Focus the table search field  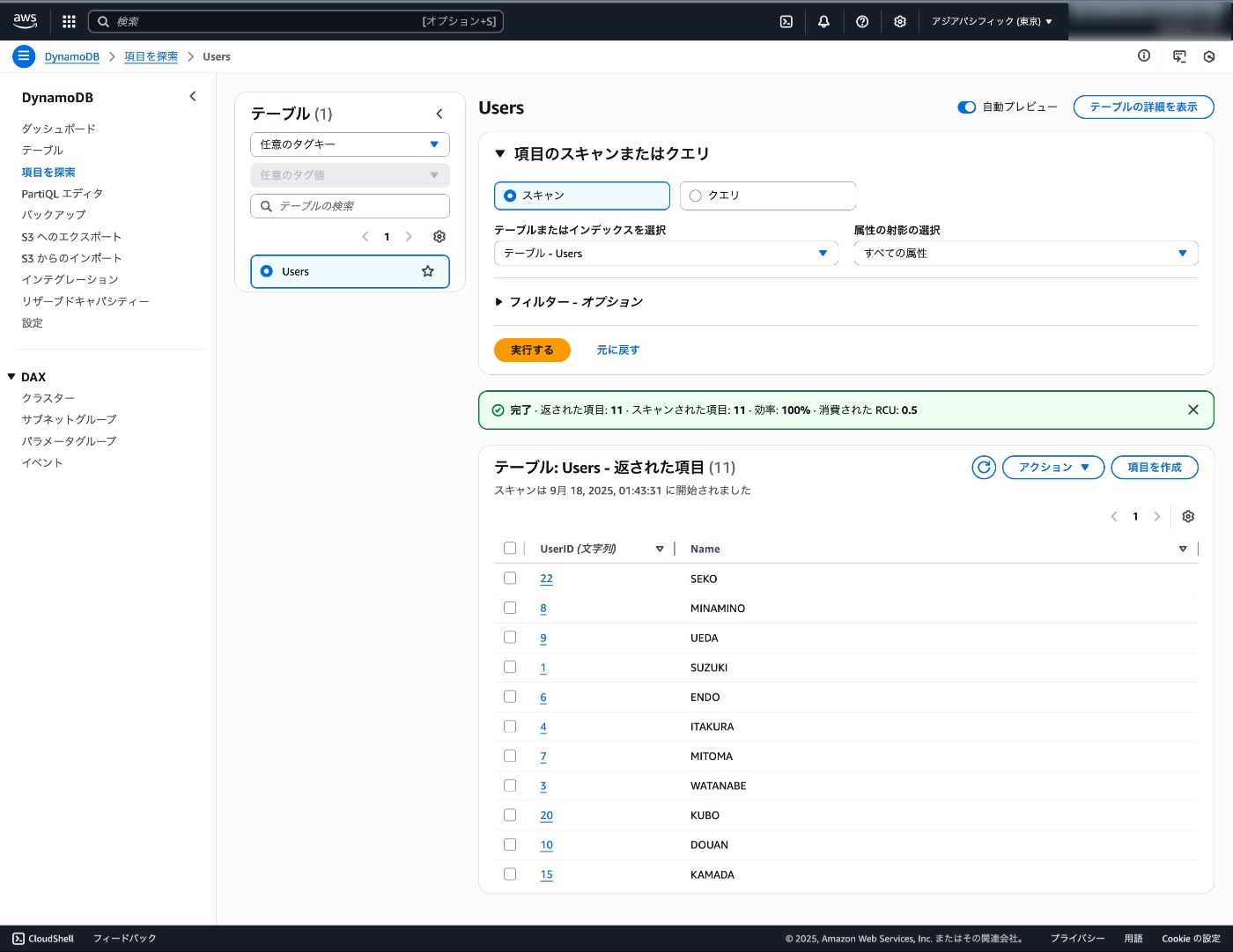(x=350, y=206)
